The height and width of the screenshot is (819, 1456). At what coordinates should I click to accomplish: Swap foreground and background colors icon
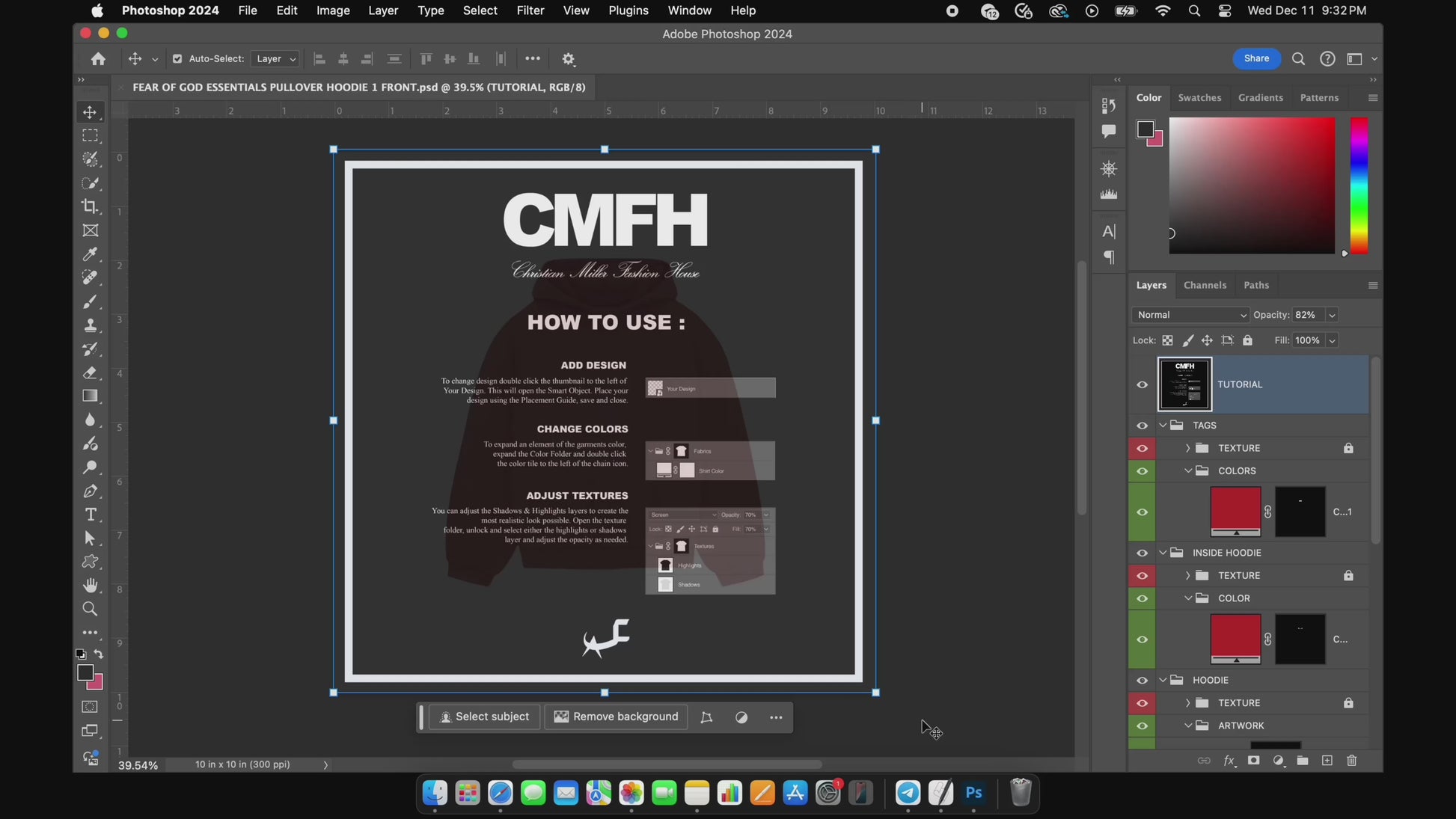(99, 654)
